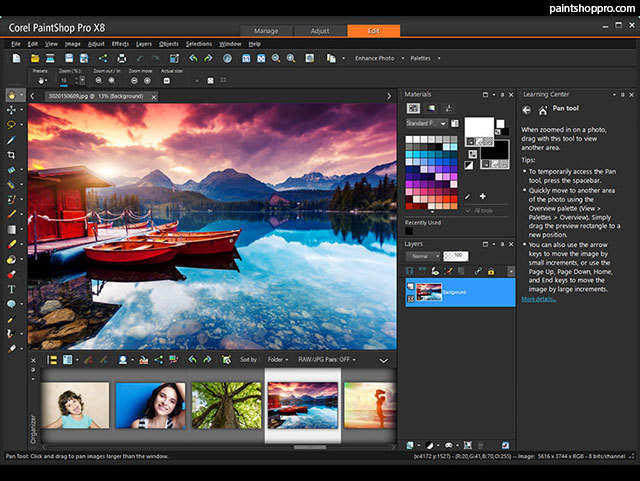Open the Standard palette dropdown in Materials
Viewport: 640px width, 481px height.
point(427,123)
